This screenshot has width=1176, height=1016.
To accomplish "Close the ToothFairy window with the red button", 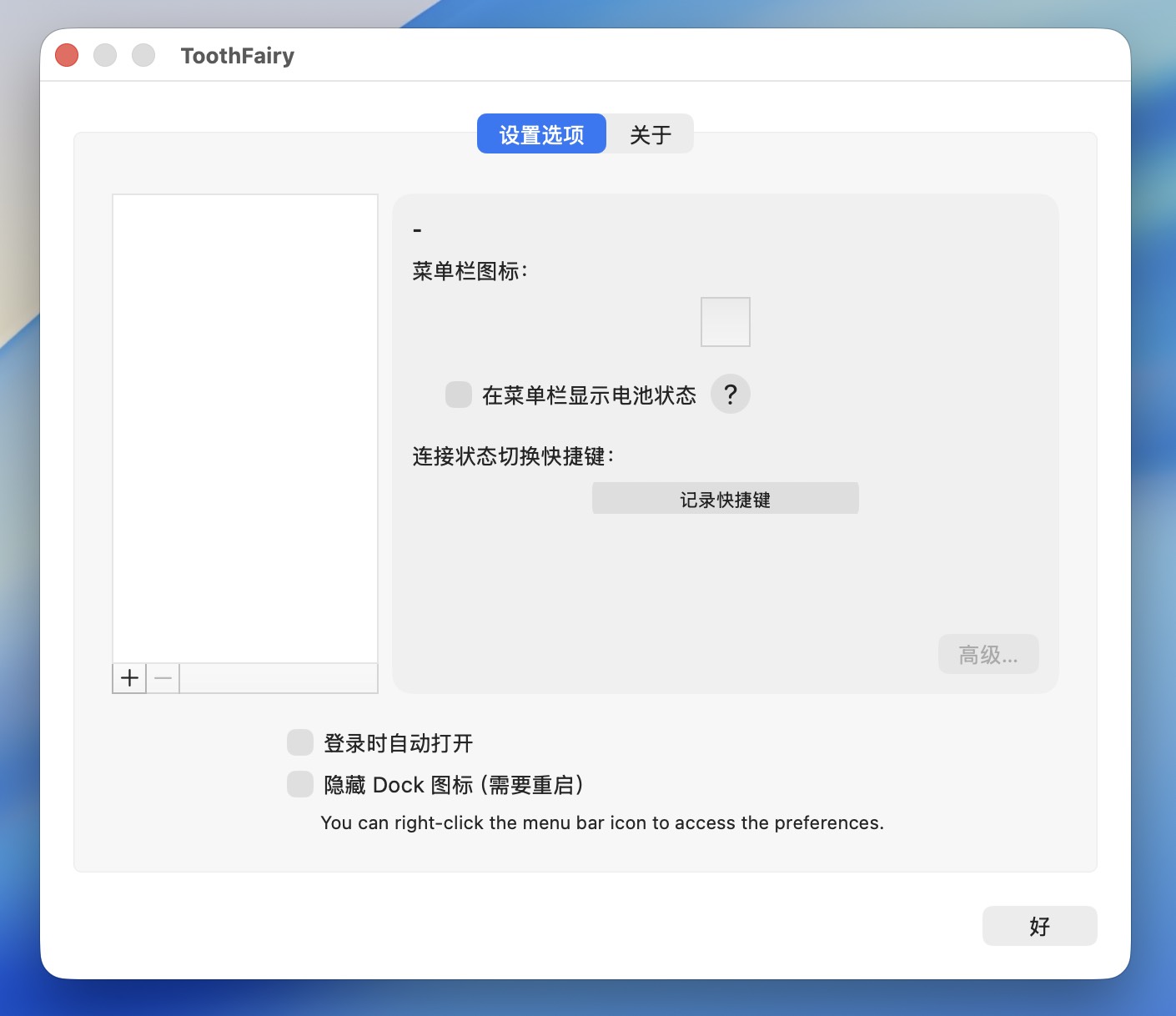I will 67,56.
